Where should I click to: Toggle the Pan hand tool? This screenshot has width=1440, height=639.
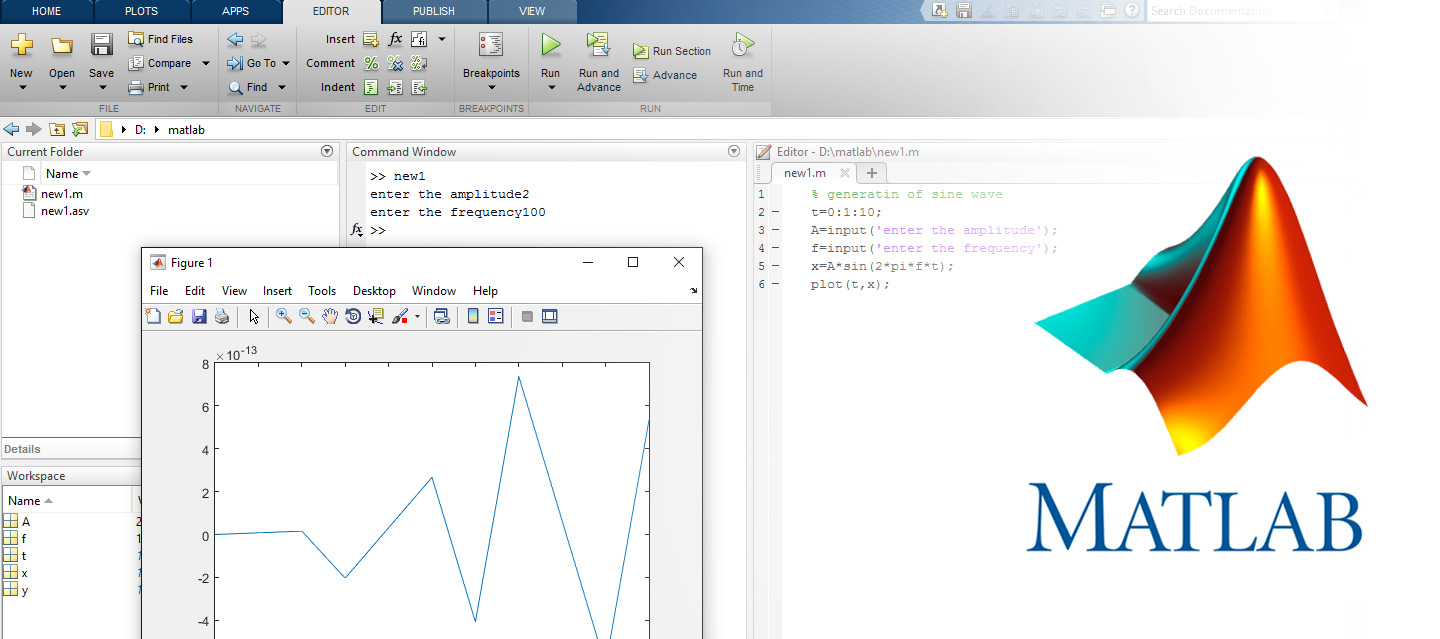[330, 316]
